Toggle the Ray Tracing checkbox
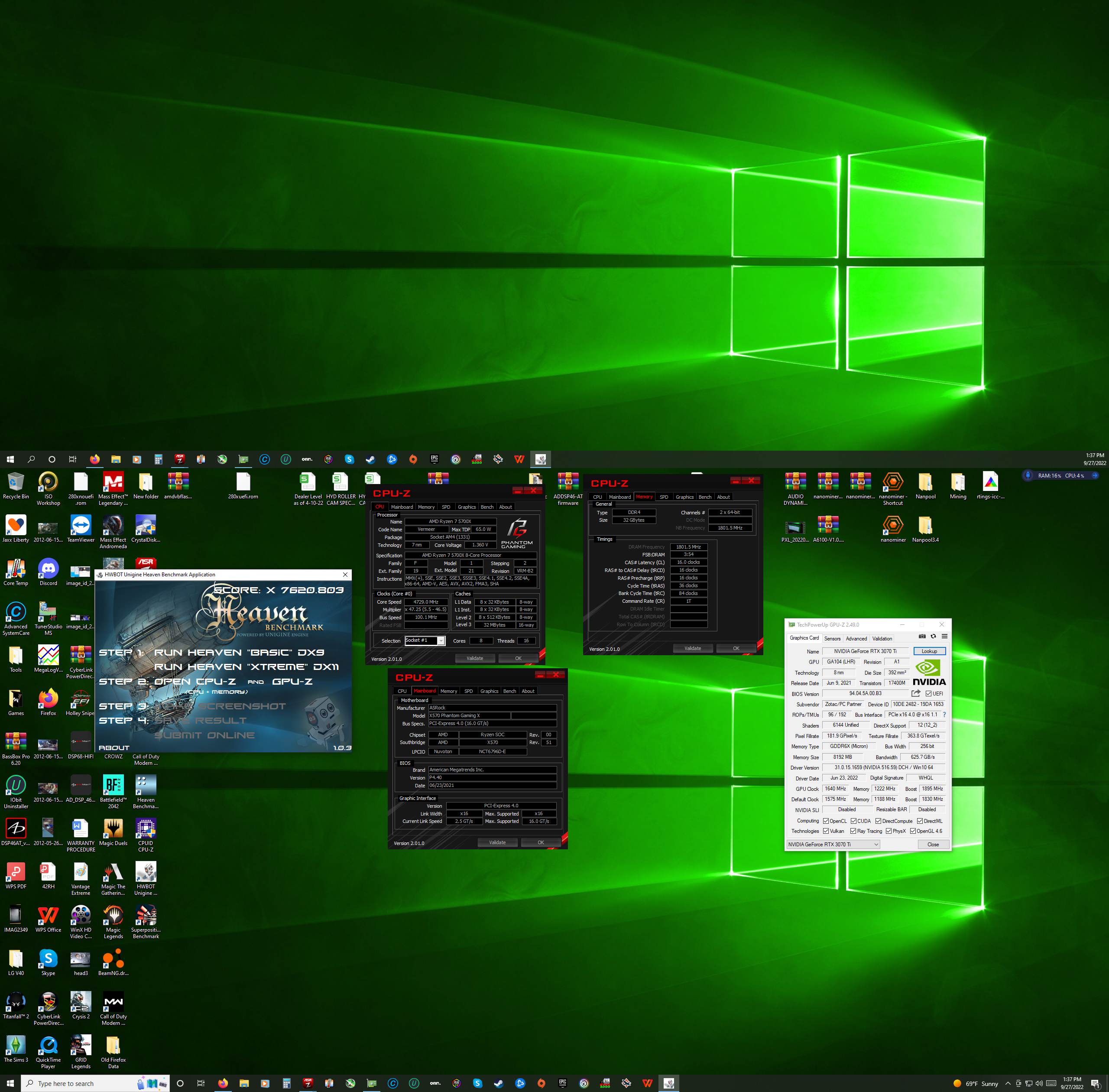 853,831
